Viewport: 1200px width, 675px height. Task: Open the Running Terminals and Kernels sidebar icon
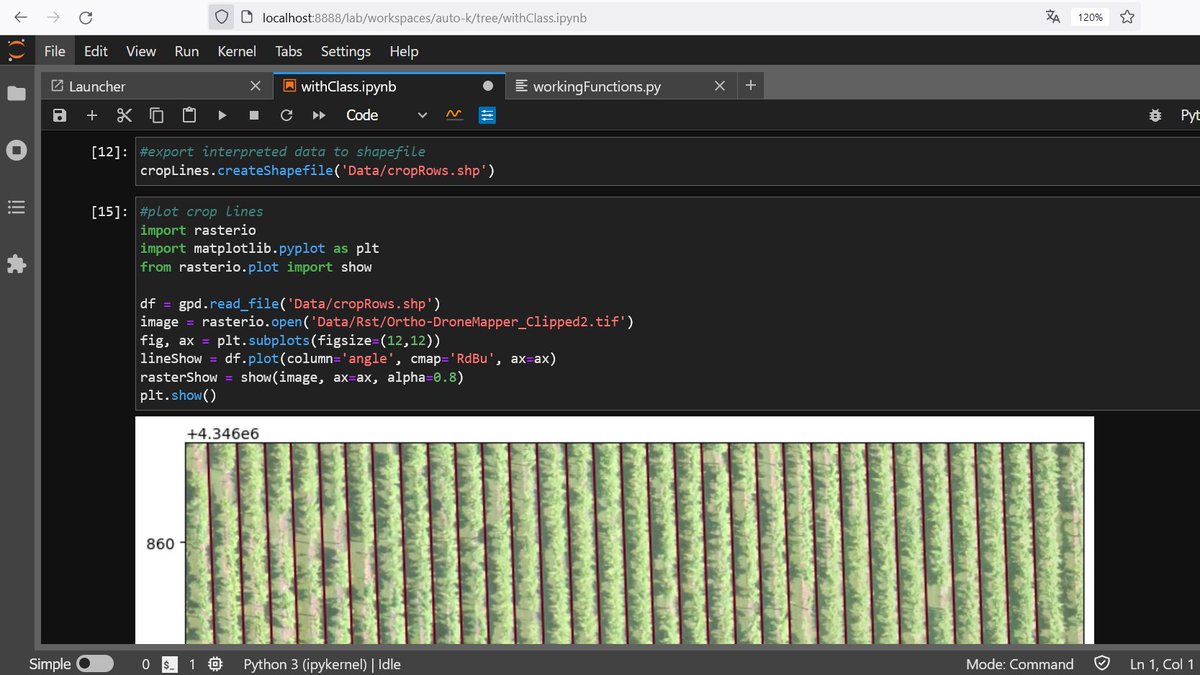pyautogui.click(x=16, y=150)
